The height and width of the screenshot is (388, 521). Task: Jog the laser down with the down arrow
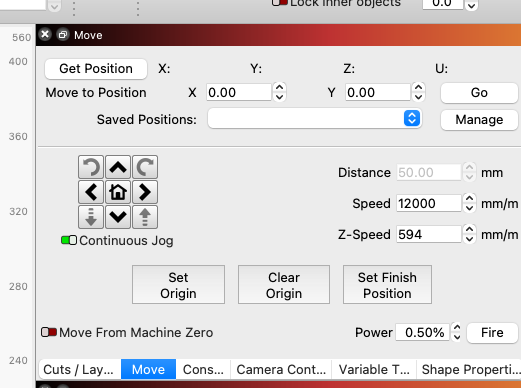click(118, 217)
